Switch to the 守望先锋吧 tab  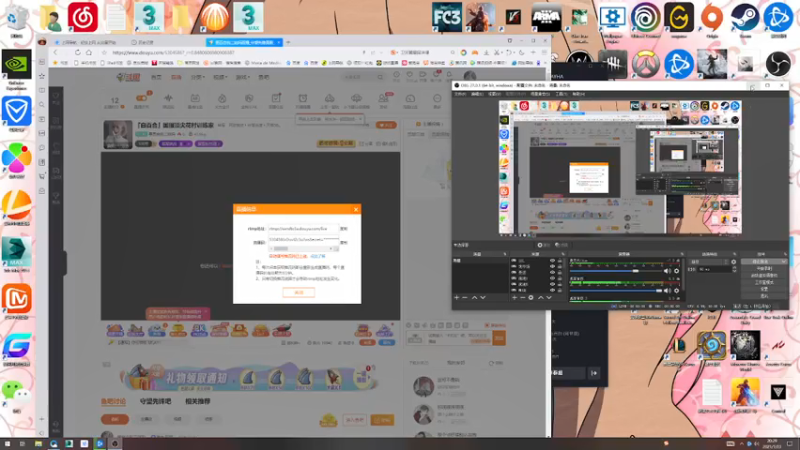tap(155, 402)
